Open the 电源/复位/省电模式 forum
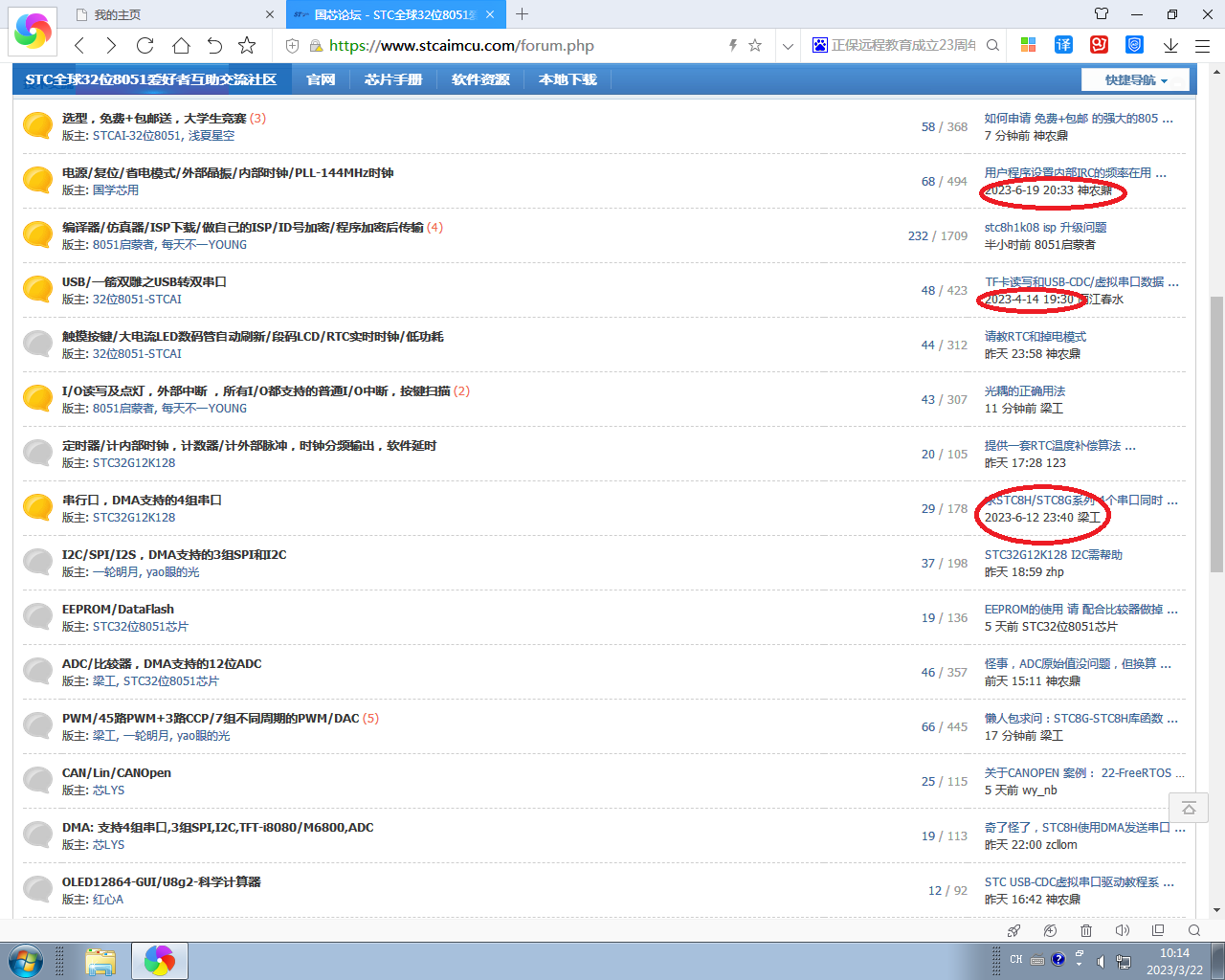The height and width of the screenshot is (980, 1225). (x=228, y=172)
